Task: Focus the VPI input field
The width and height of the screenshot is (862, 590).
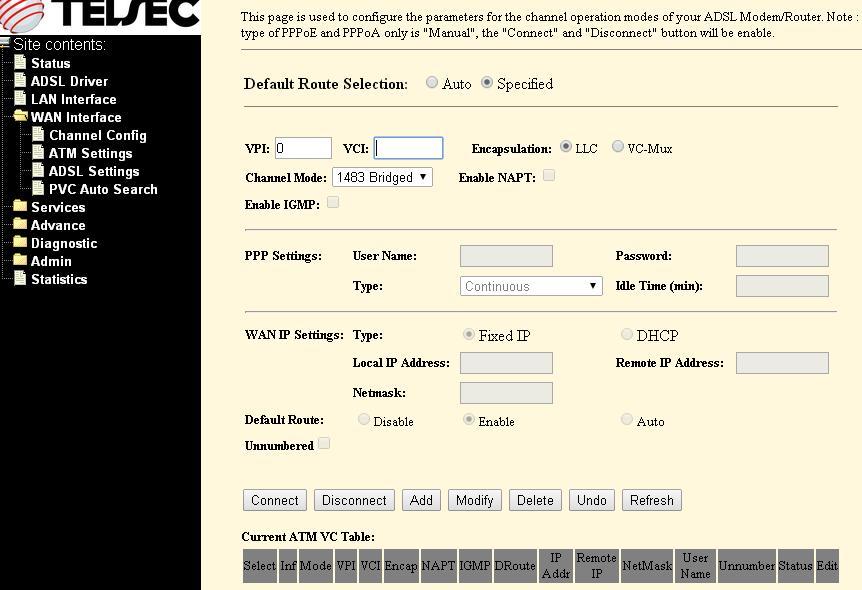Action: tap(303, 148)
